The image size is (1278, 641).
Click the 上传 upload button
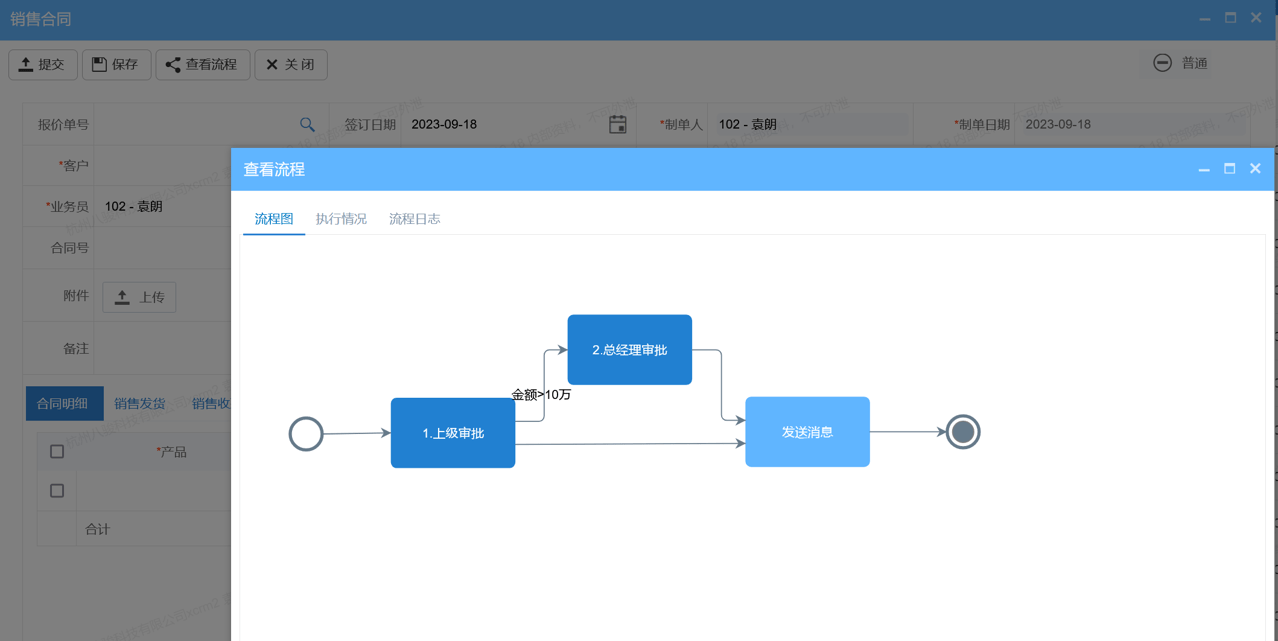click(139, 297)
